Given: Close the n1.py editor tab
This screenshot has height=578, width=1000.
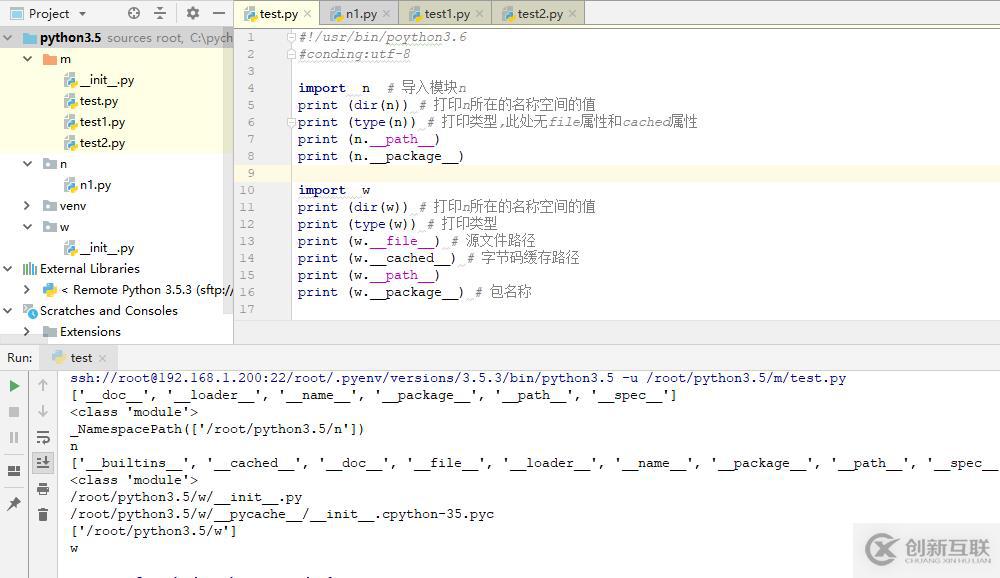Looking at the screenshot, I should pyautogui.click(x=386, y=13).
